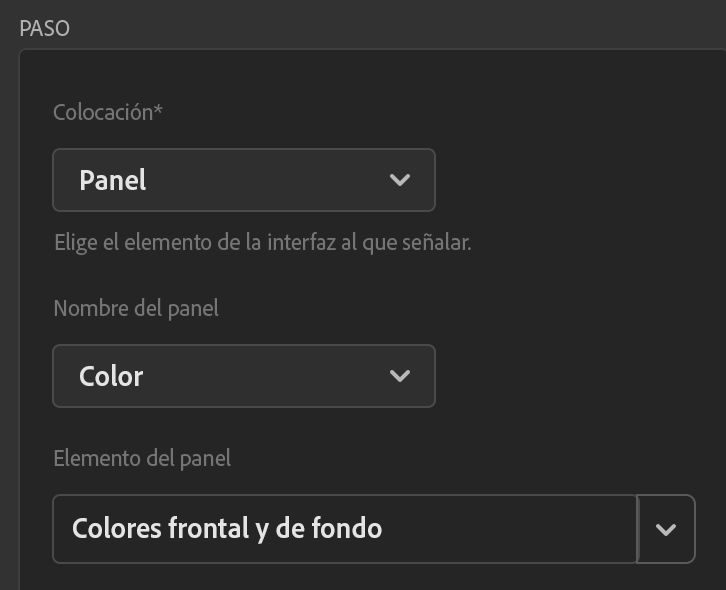Click the chevron arrow in the Color dropdown
The height and width of the screenshot is (590, 726).
click(400, 376)
